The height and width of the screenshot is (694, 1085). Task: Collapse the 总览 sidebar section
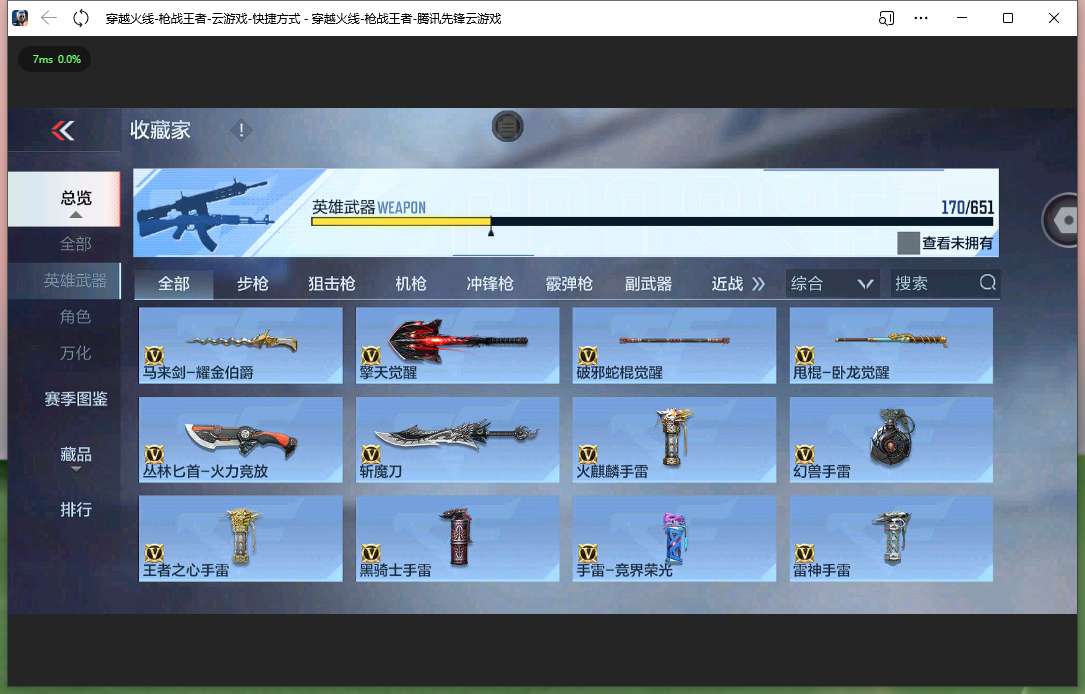click(64, 199)
